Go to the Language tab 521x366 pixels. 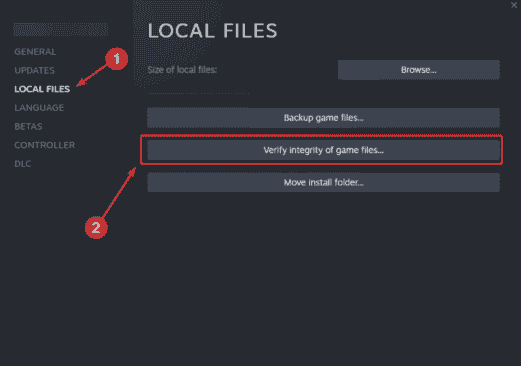(x=39, y=108)
